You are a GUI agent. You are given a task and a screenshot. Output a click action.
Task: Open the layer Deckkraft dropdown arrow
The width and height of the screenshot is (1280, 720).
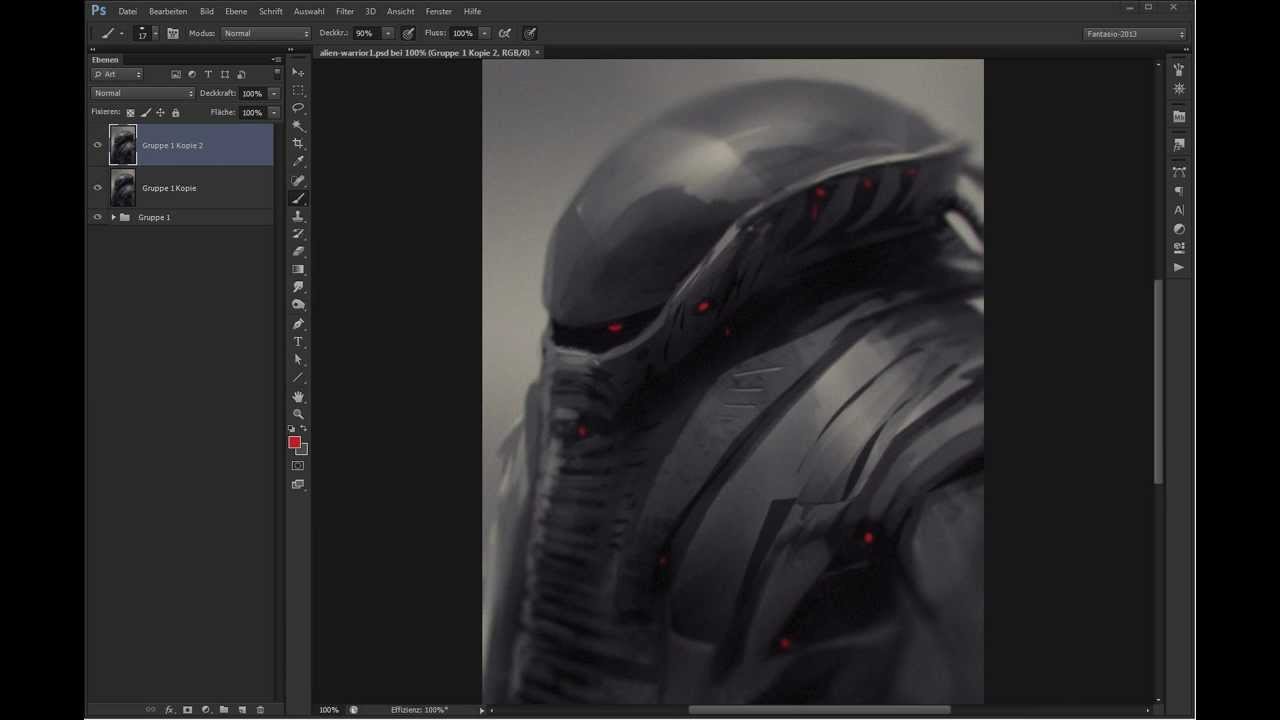(x=274, y=93)
